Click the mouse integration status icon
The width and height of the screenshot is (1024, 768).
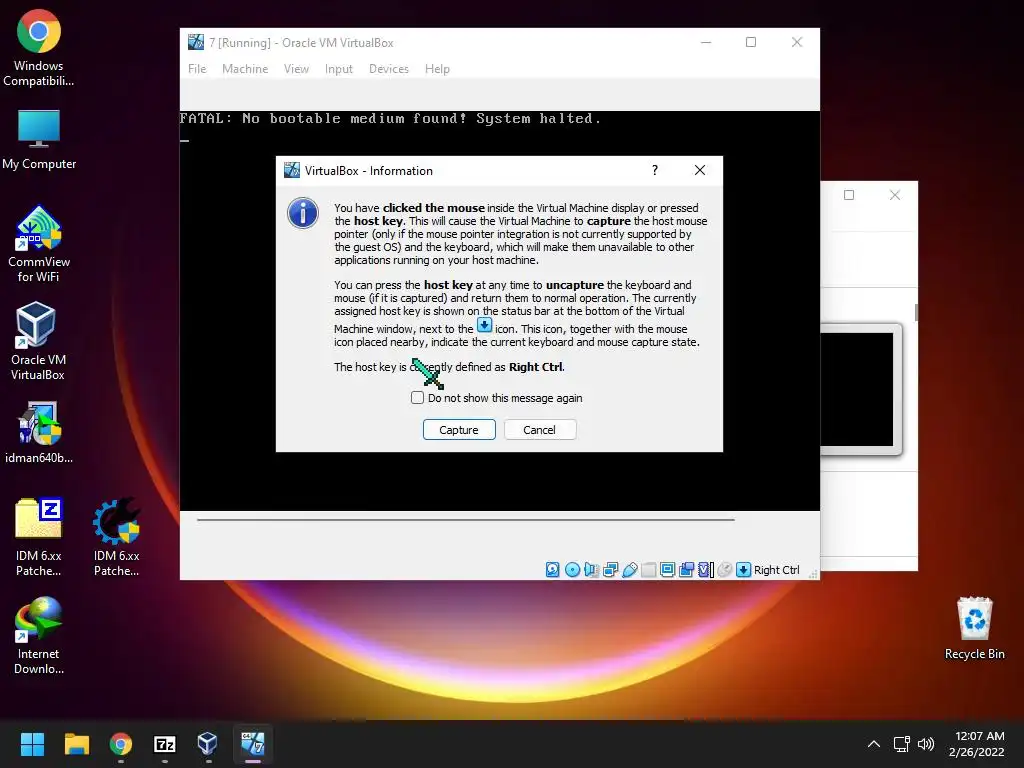[724, 570]
